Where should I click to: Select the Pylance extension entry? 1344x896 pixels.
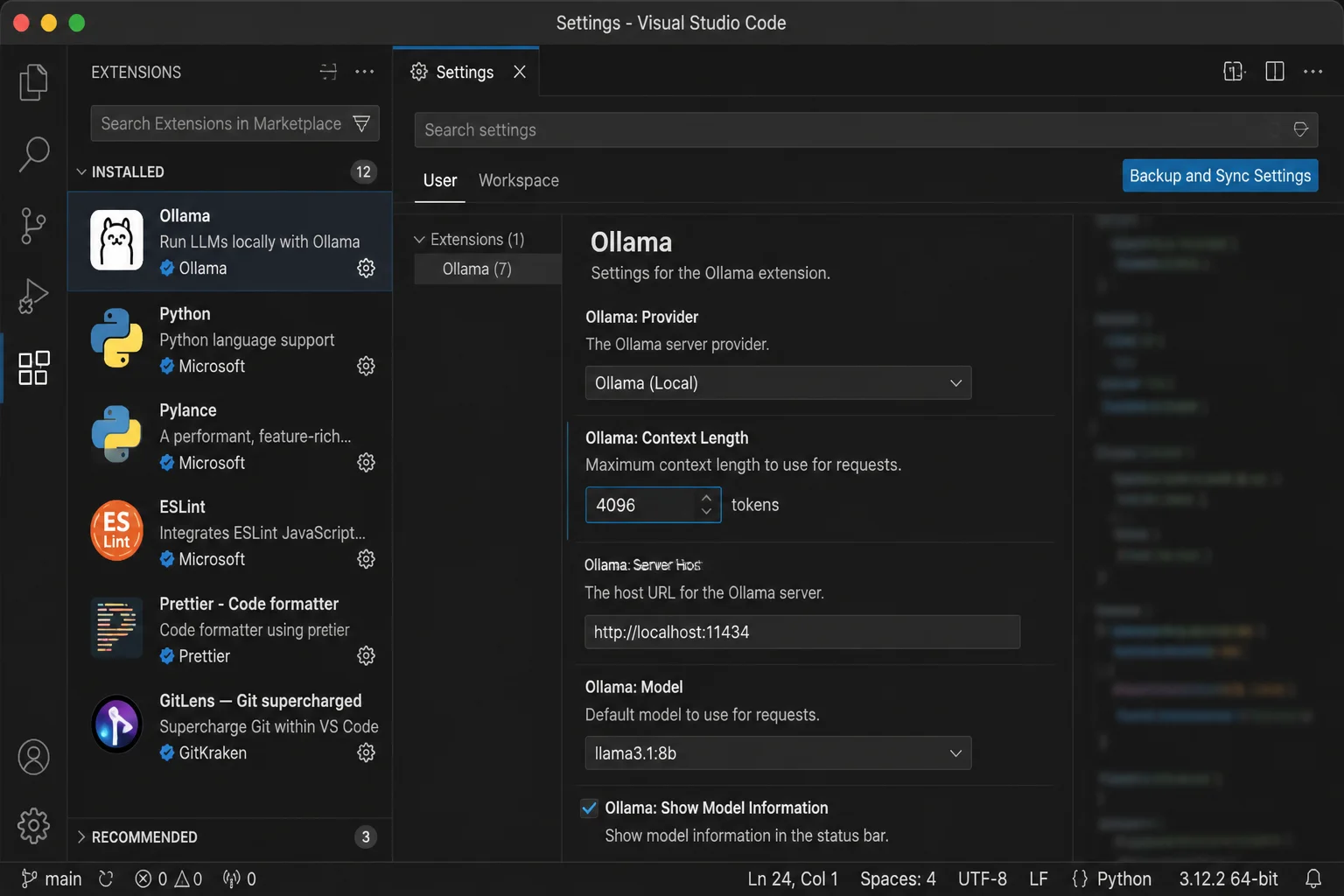click(229, 436)
